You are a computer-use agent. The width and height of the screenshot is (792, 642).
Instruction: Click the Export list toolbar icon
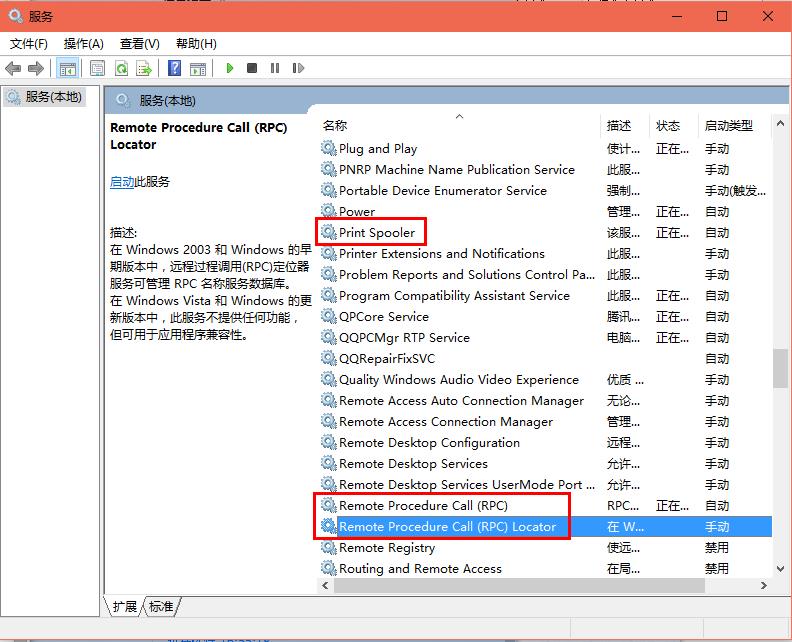tap(144, 68)
